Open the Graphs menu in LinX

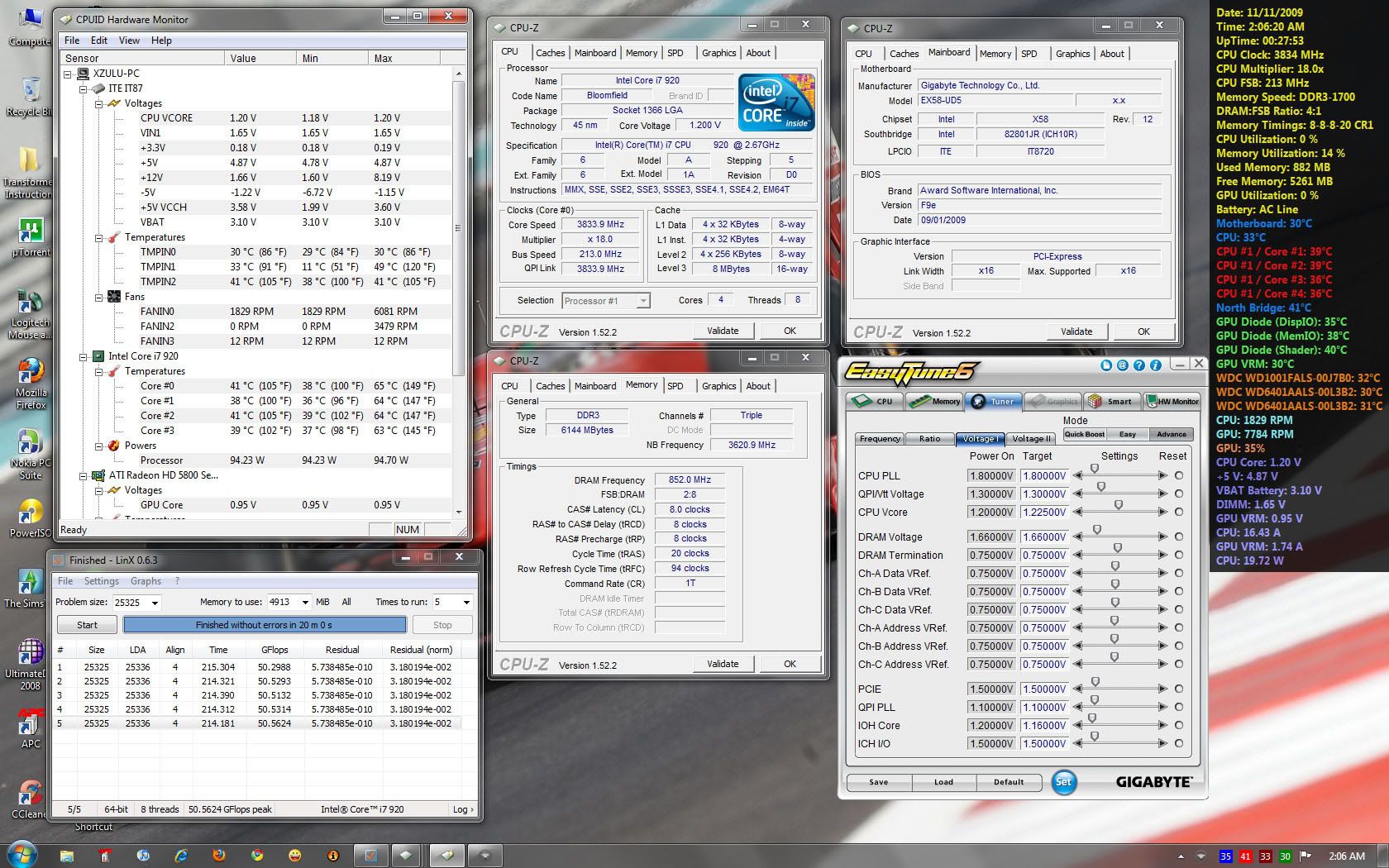coord(146,581)
